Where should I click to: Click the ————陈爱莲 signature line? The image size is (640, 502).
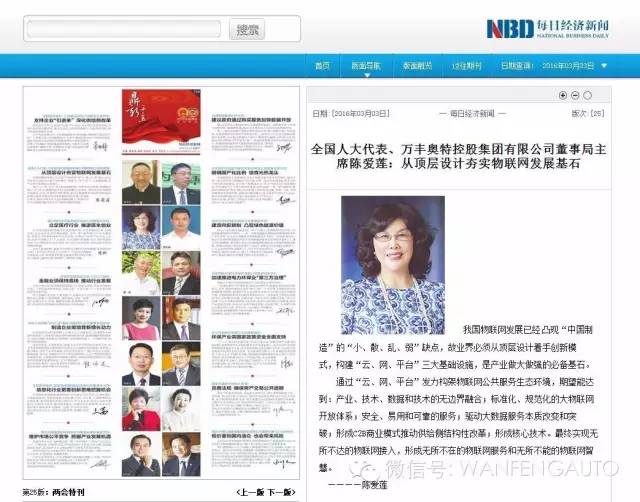click(358, 485)
